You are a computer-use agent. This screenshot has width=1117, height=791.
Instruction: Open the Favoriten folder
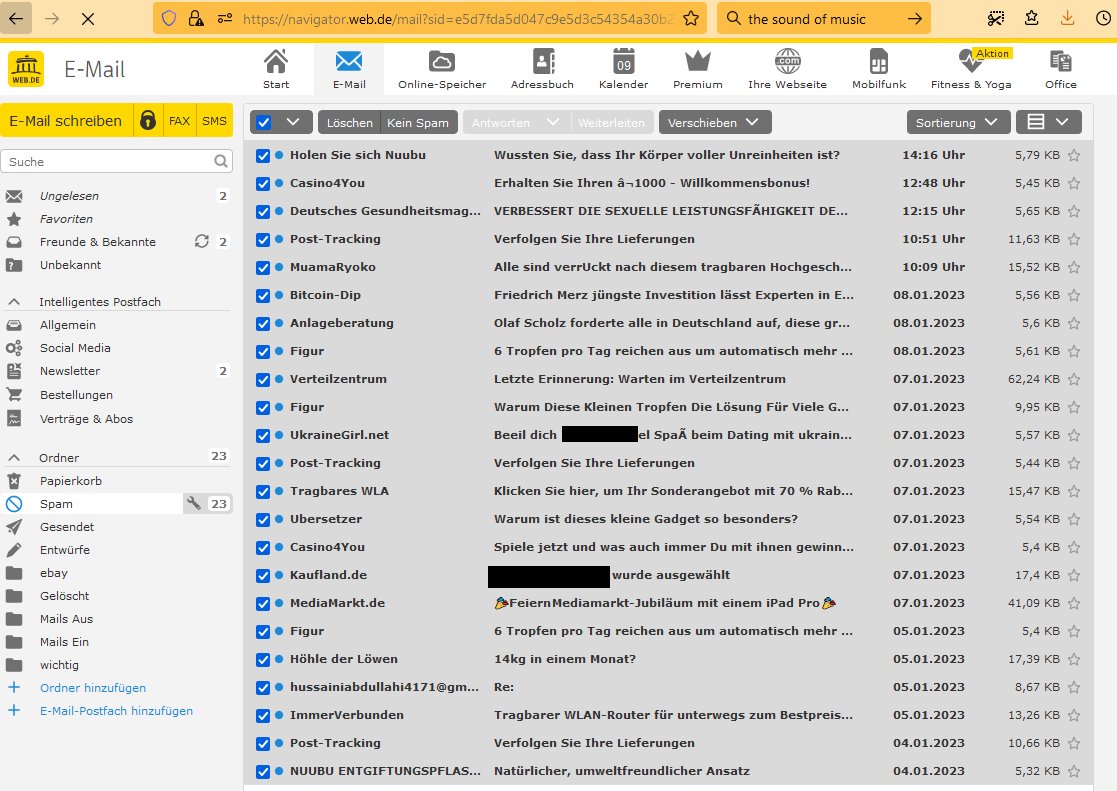pos(66,219)
